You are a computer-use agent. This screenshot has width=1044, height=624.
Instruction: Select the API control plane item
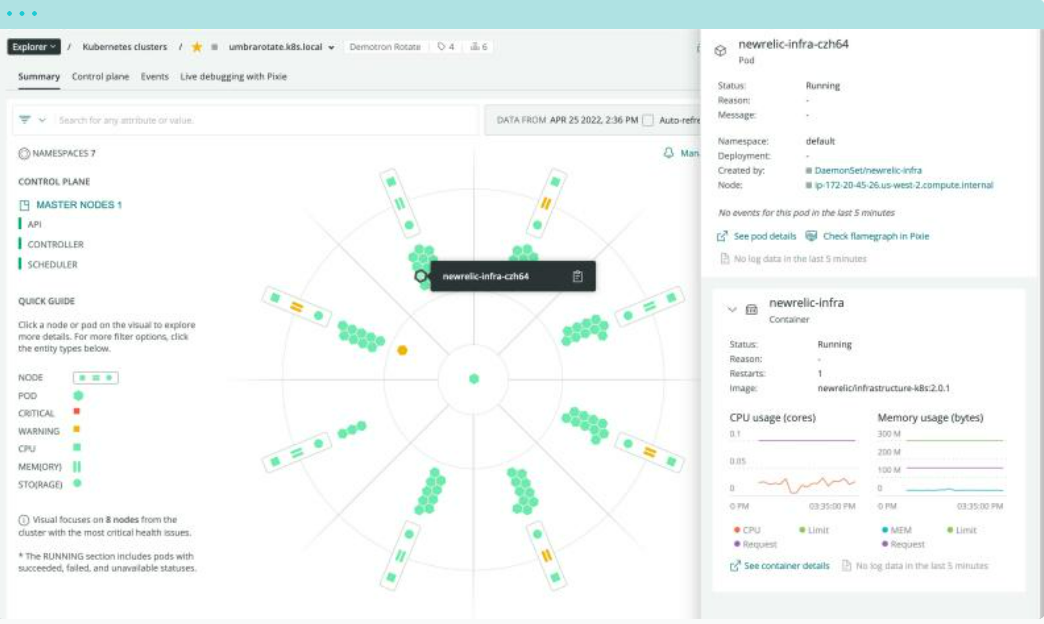coord(34,224)
